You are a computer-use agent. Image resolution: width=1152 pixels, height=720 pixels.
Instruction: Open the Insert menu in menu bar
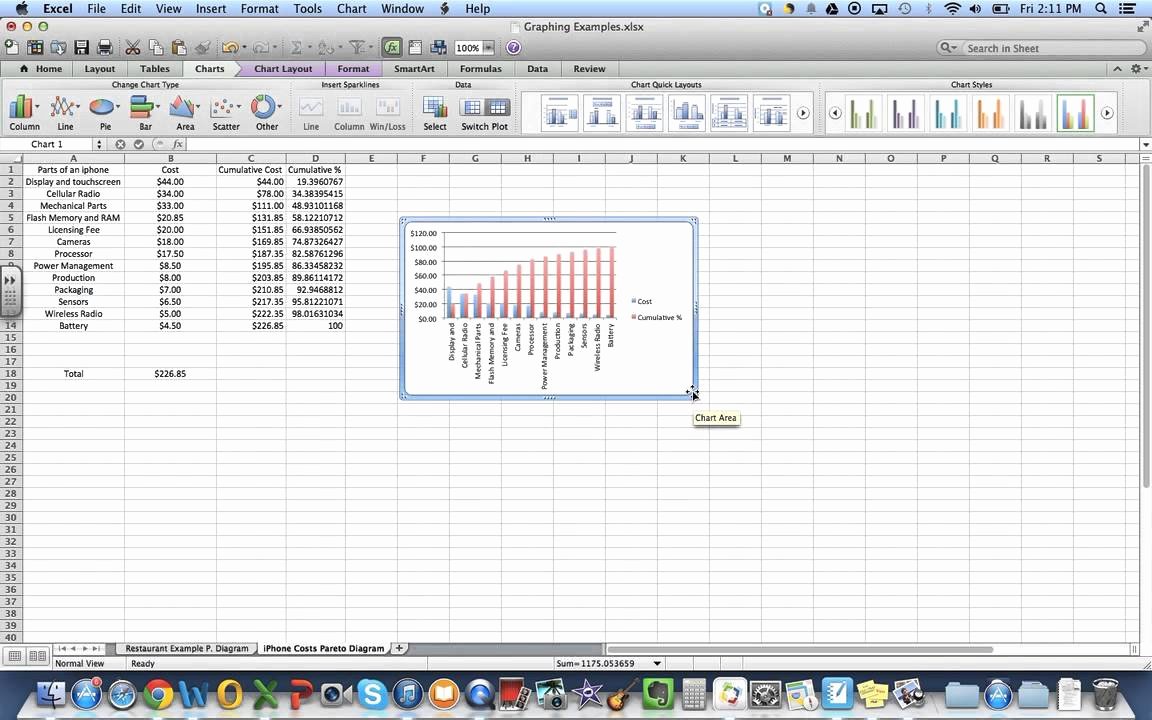(211, 9)
